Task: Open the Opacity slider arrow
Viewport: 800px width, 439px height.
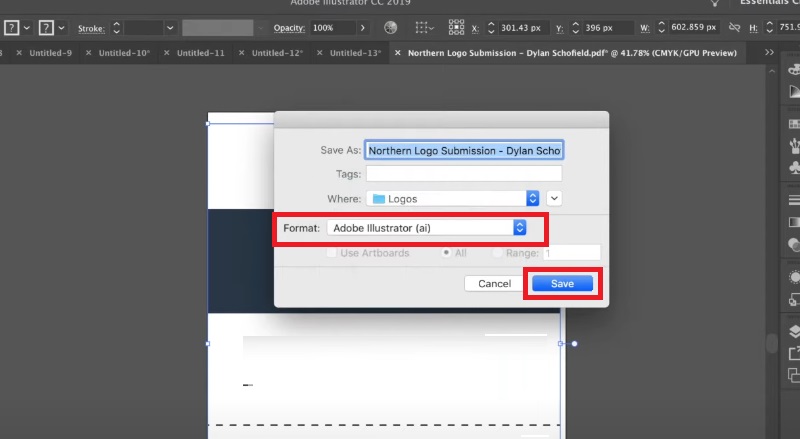Action: 363,28
